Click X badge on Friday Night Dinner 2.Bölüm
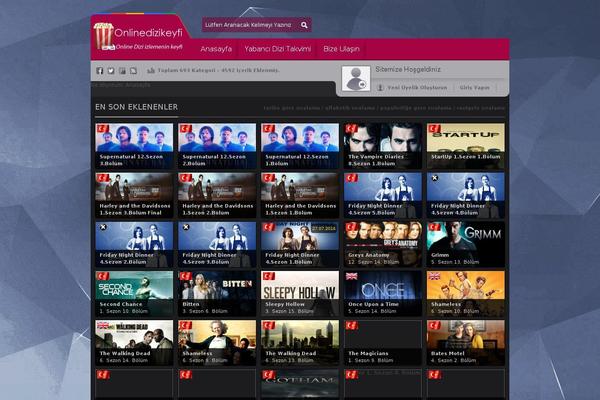The image size is (600, 400). coord(103,227)
